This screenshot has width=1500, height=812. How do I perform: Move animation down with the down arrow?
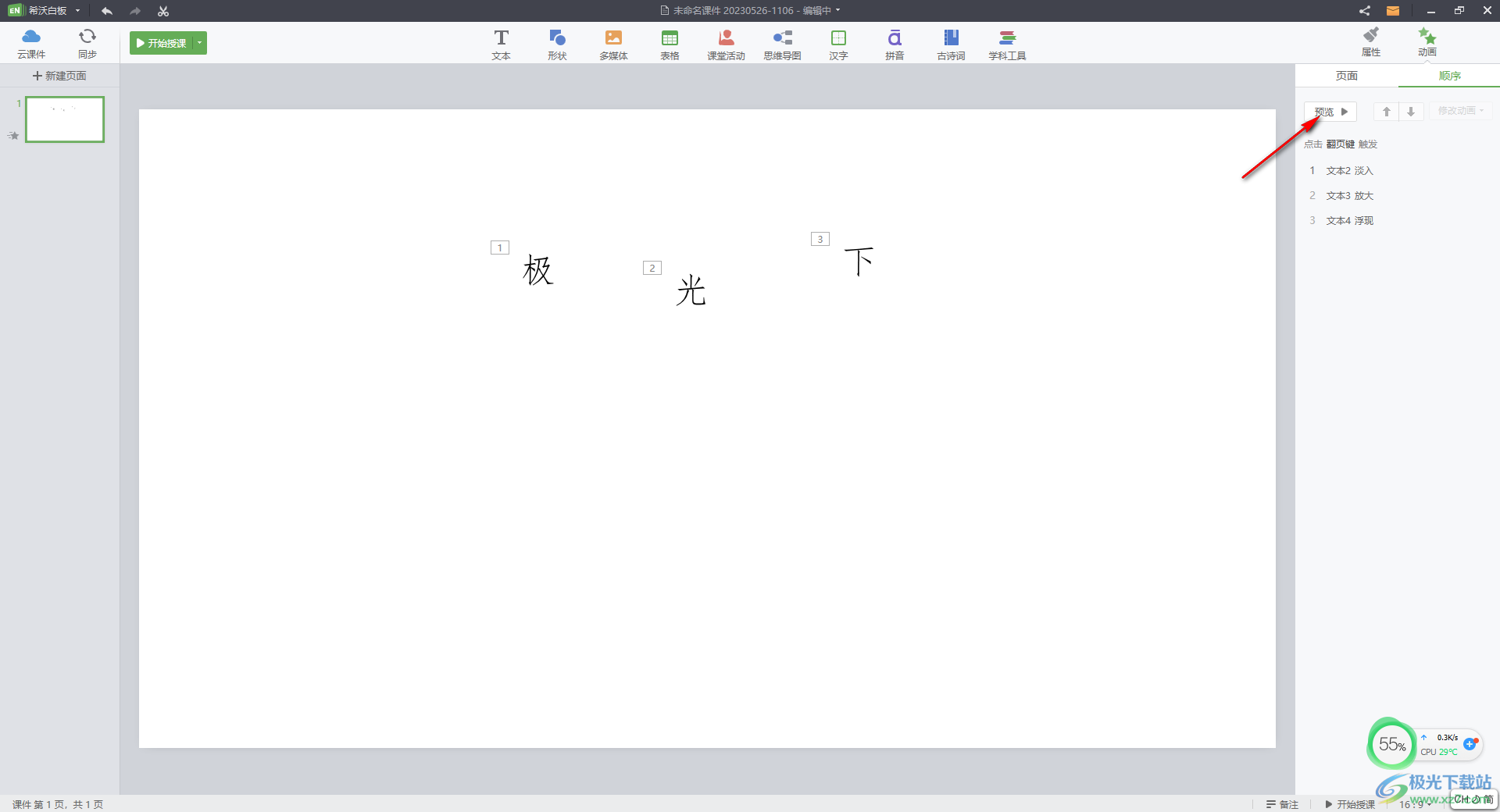click(1411, 112)
